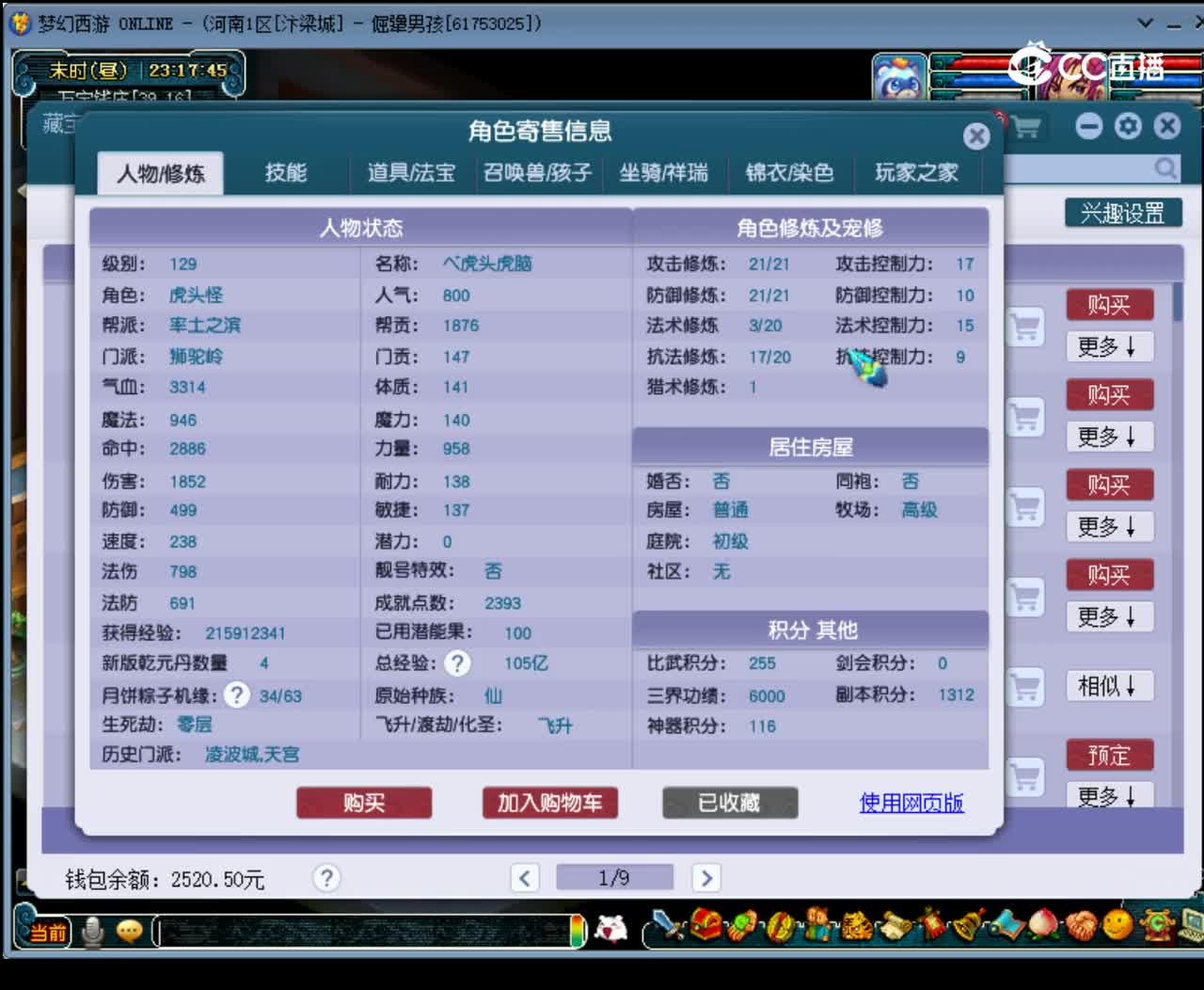
Task: Open the 玩家之家 tab
Action: (x=916, y=172)
